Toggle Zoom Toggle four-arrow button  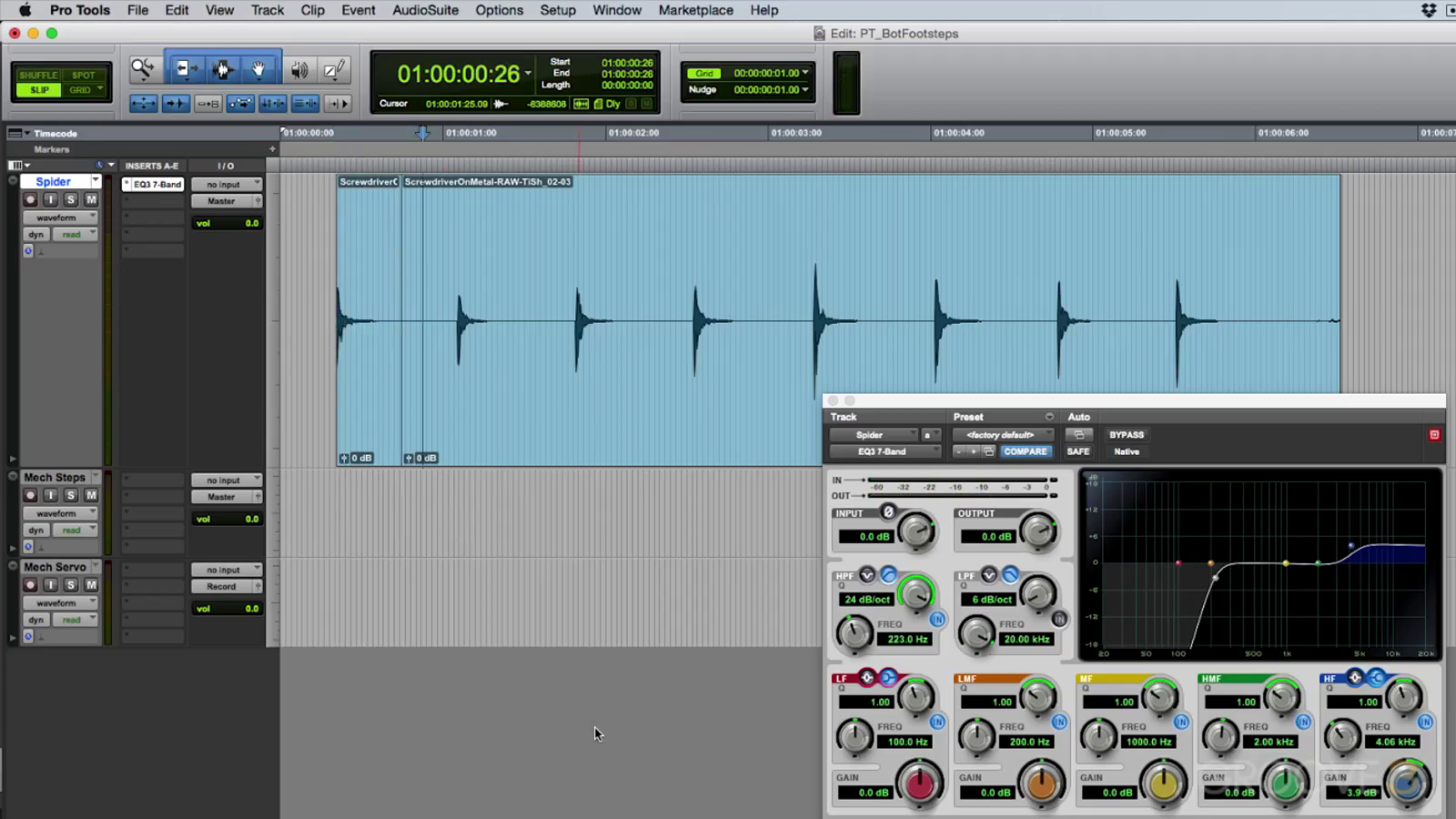point(144,104)
